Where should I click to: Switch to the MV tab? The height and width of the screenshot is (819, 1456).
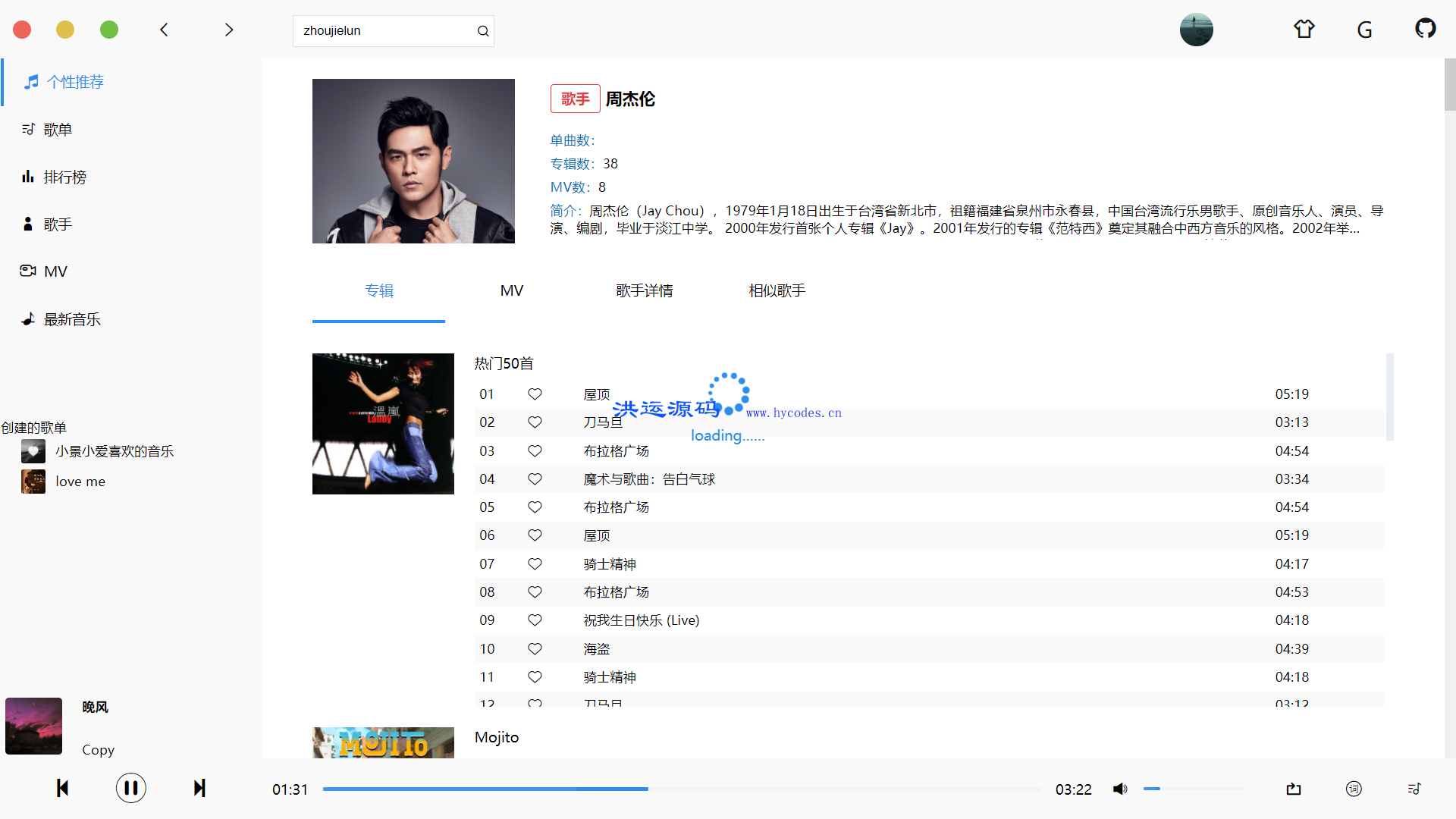pyautogui.click(x=512, y=291)
